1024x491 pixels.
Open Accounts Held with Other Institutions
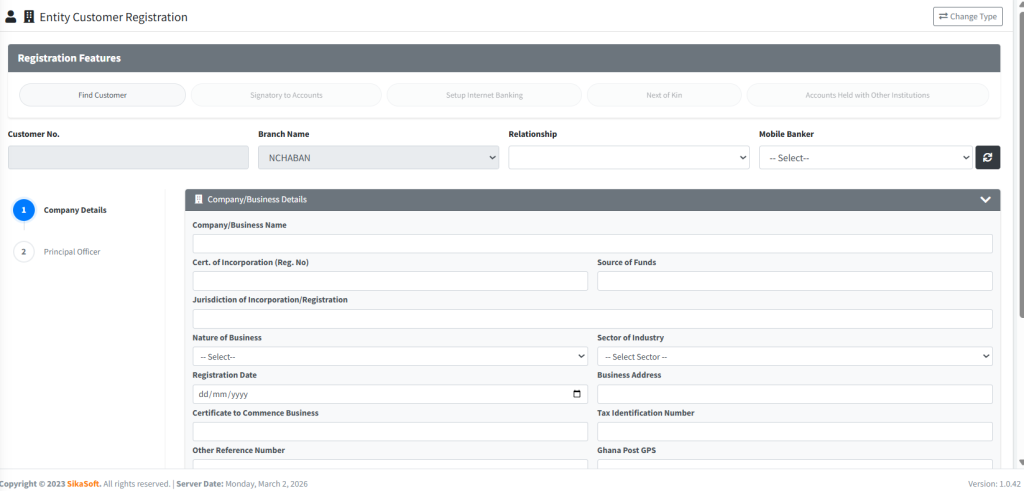(x=867, y=95)
